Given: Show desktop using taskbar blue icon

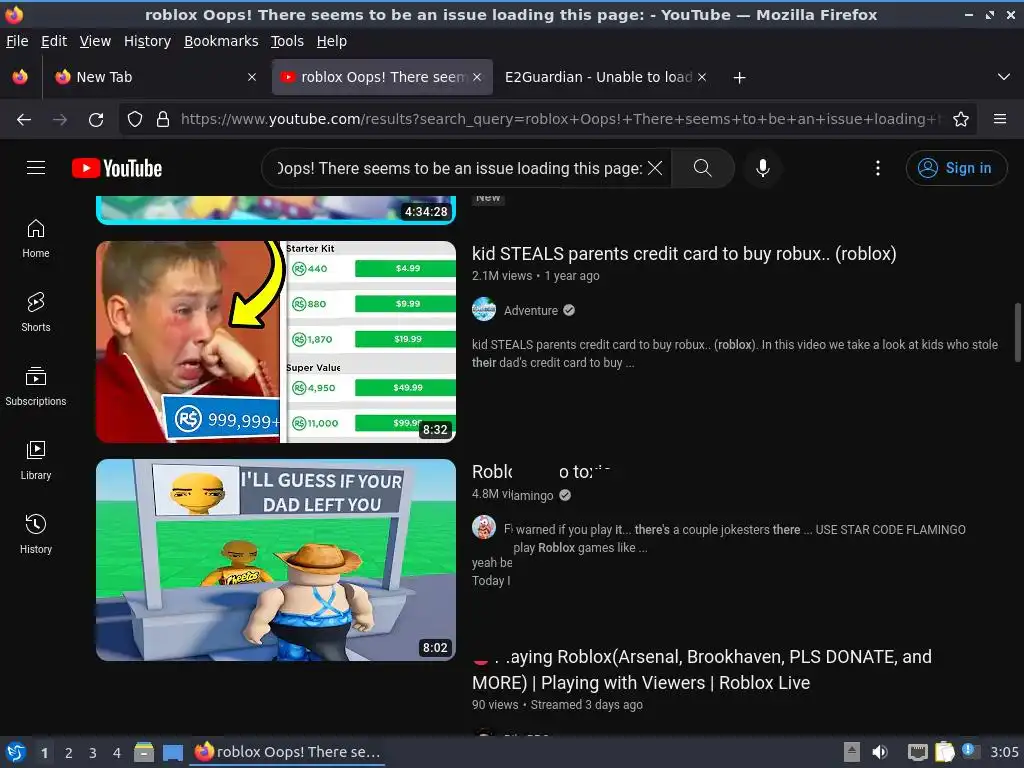Looking at the screenshot, I should pyautogui.click(x=172, y=752).
